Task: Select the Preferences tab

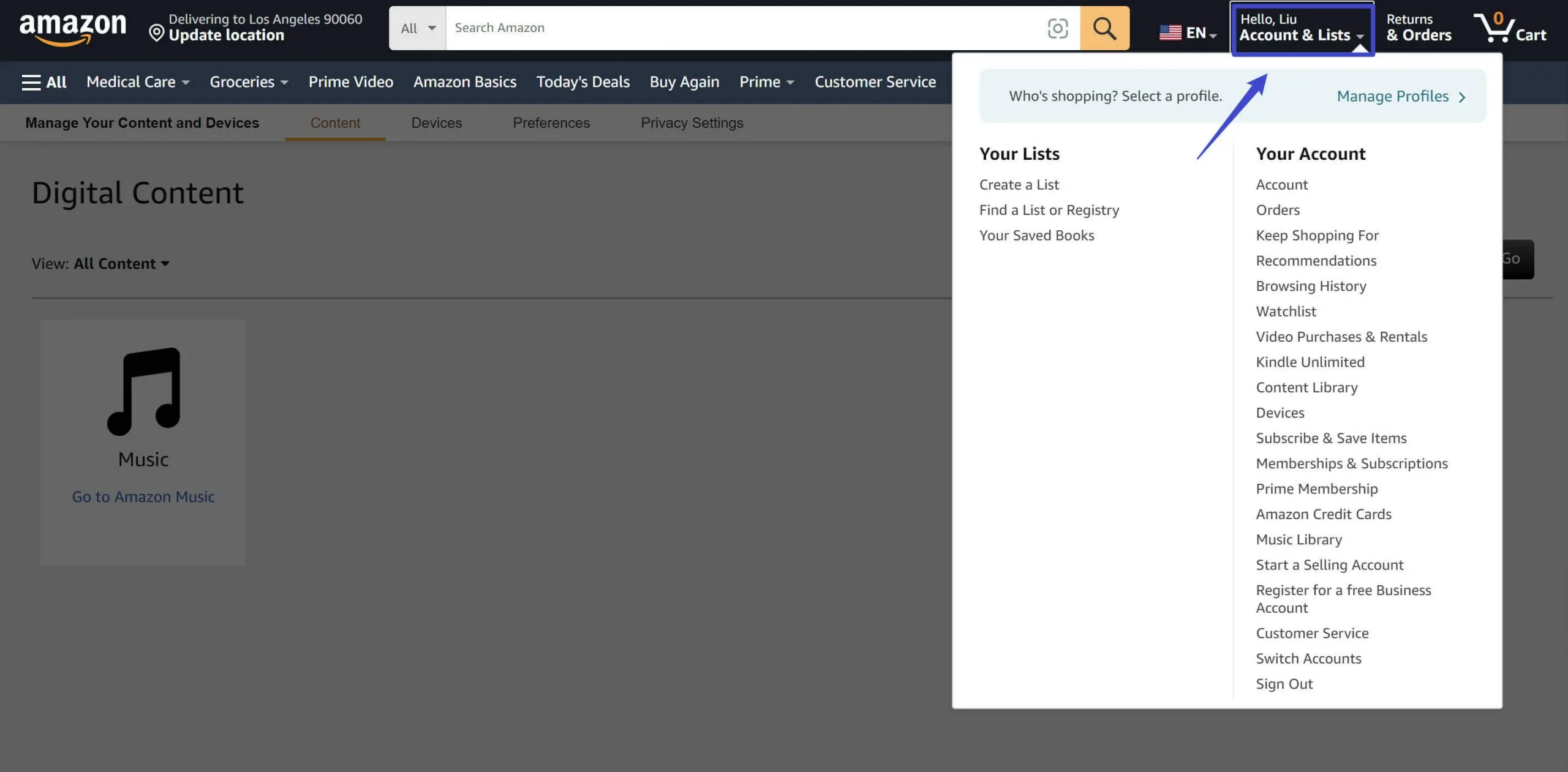Action: click(551, 122)
